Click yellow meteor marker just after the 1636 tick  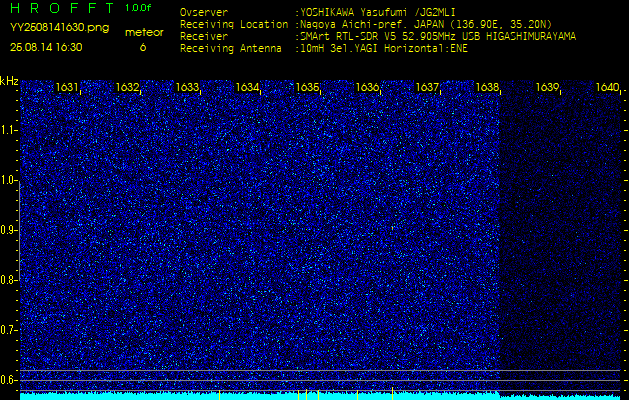pyautogui.click(x=392, y=394)
